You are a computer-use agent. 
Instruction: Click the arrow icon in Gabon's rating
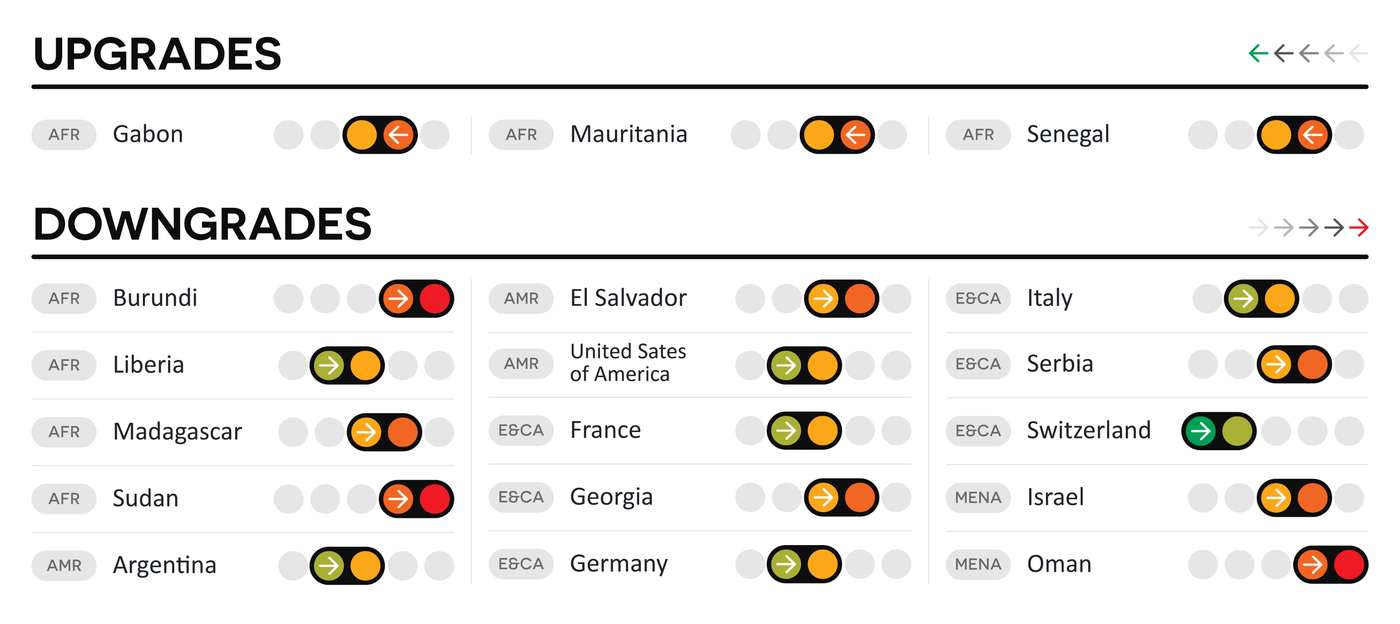(398, 135)
